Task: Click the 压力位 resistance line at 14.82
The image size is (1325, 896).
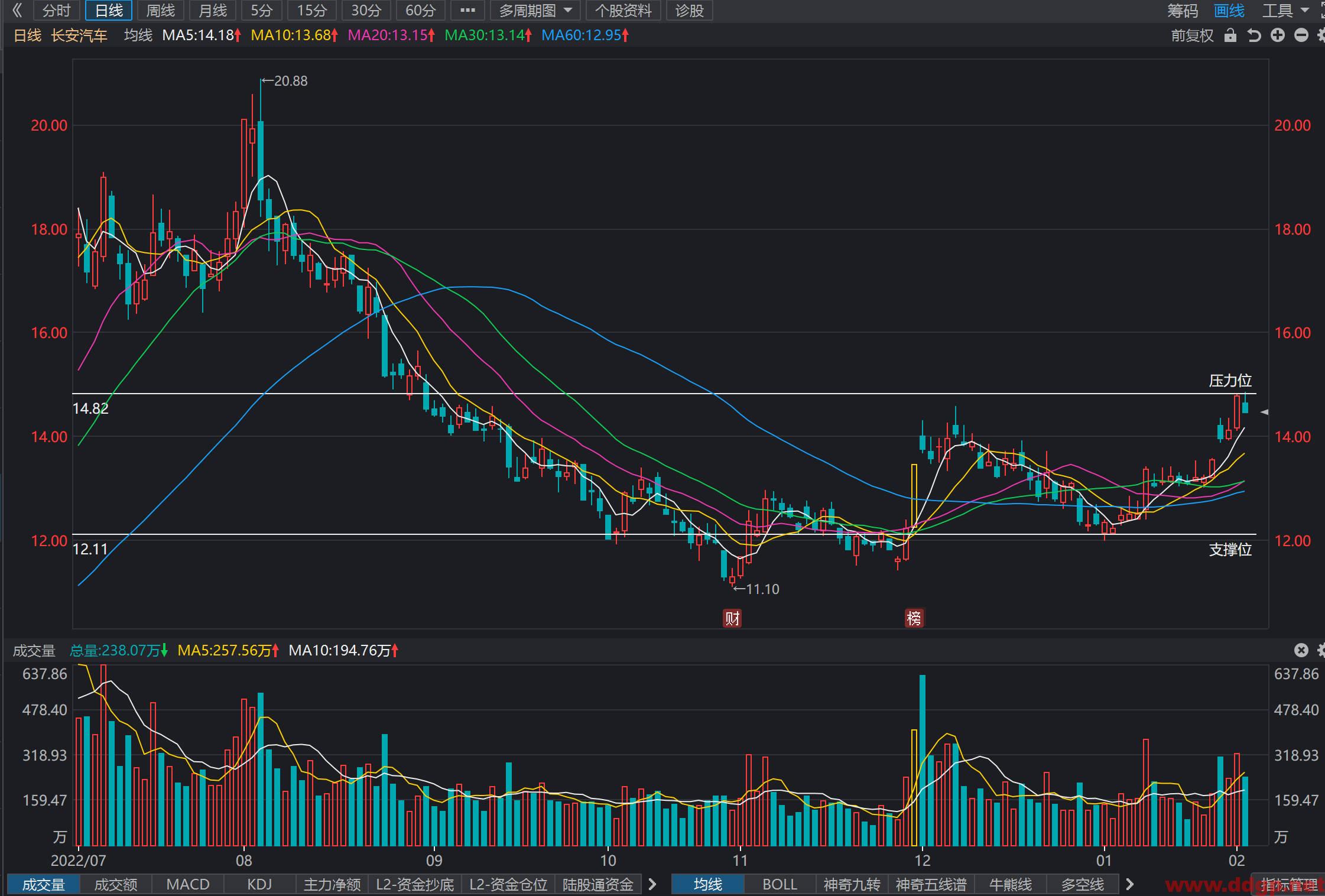Action: [664, 394]
